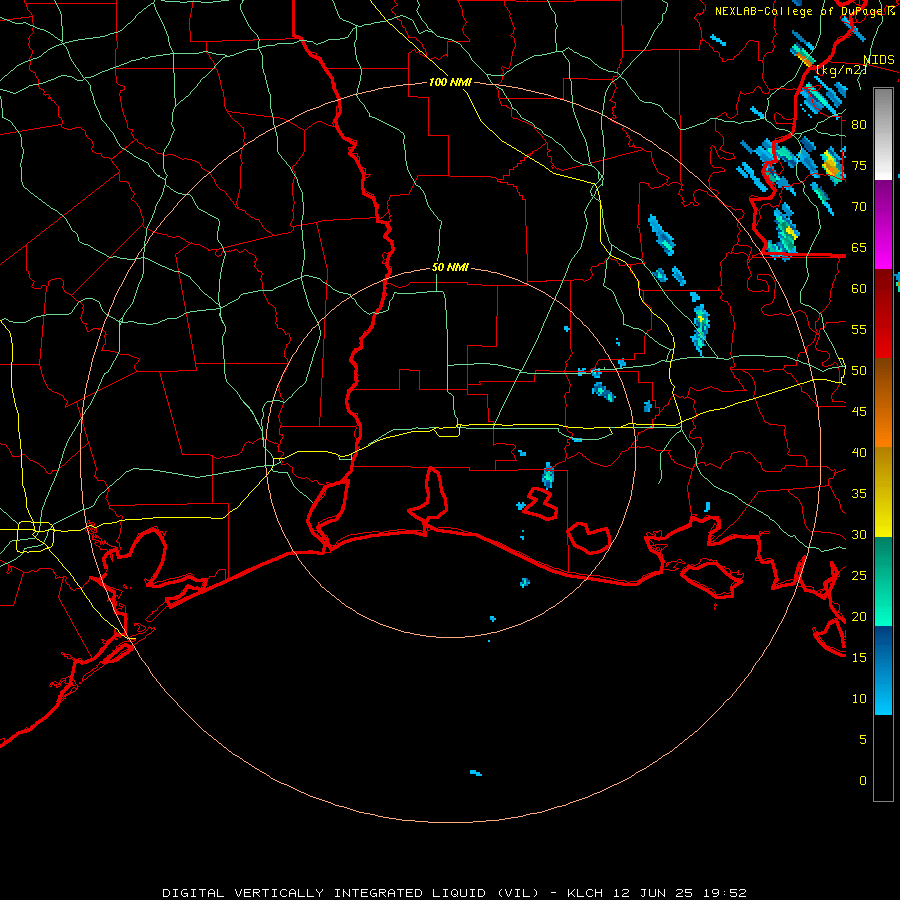Click the 5 value on the scale
The height and width of the screenshot is (900, 900).
tap(863, 740)
